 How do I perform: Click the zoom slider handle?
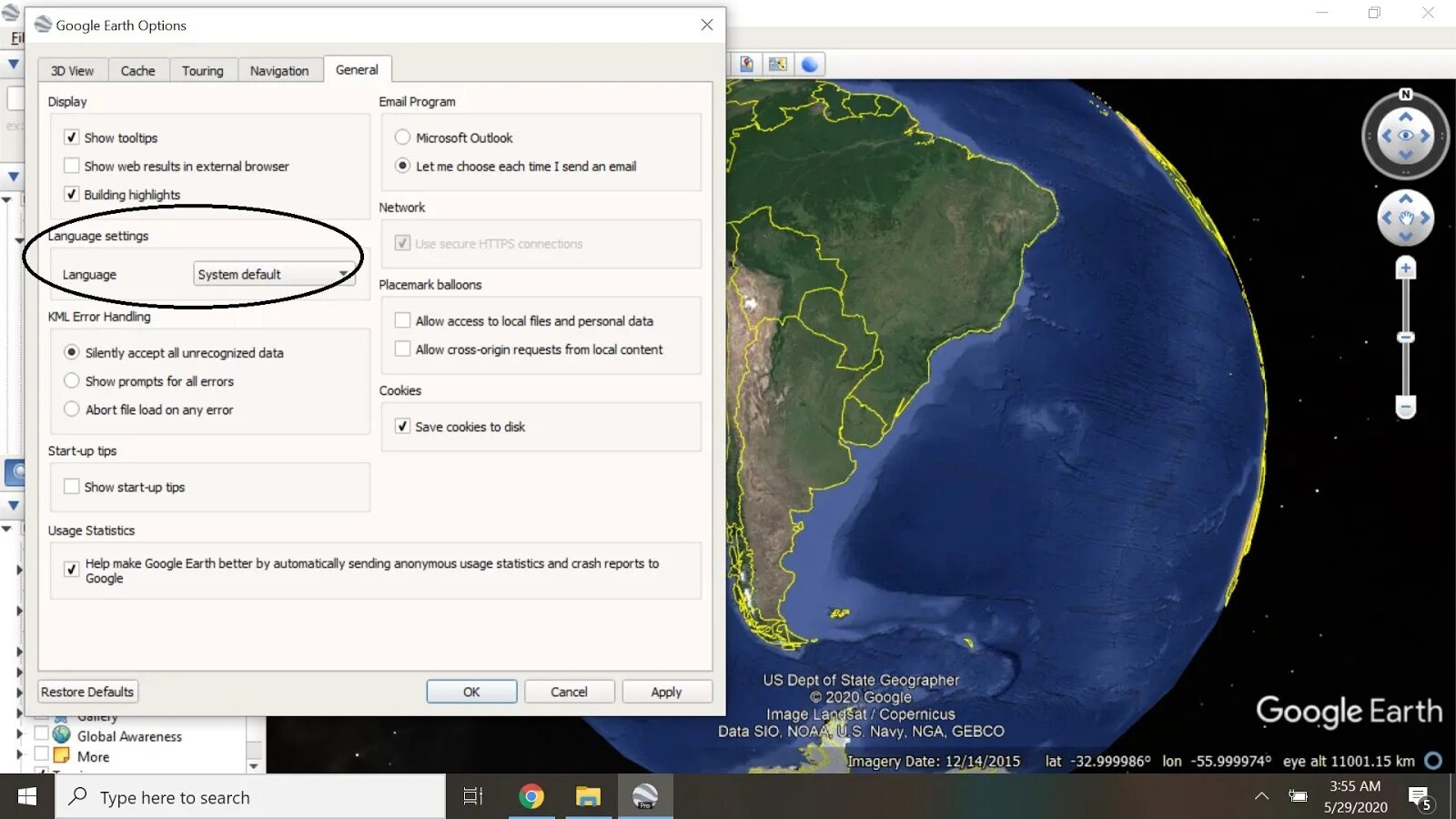[1406, 338]
